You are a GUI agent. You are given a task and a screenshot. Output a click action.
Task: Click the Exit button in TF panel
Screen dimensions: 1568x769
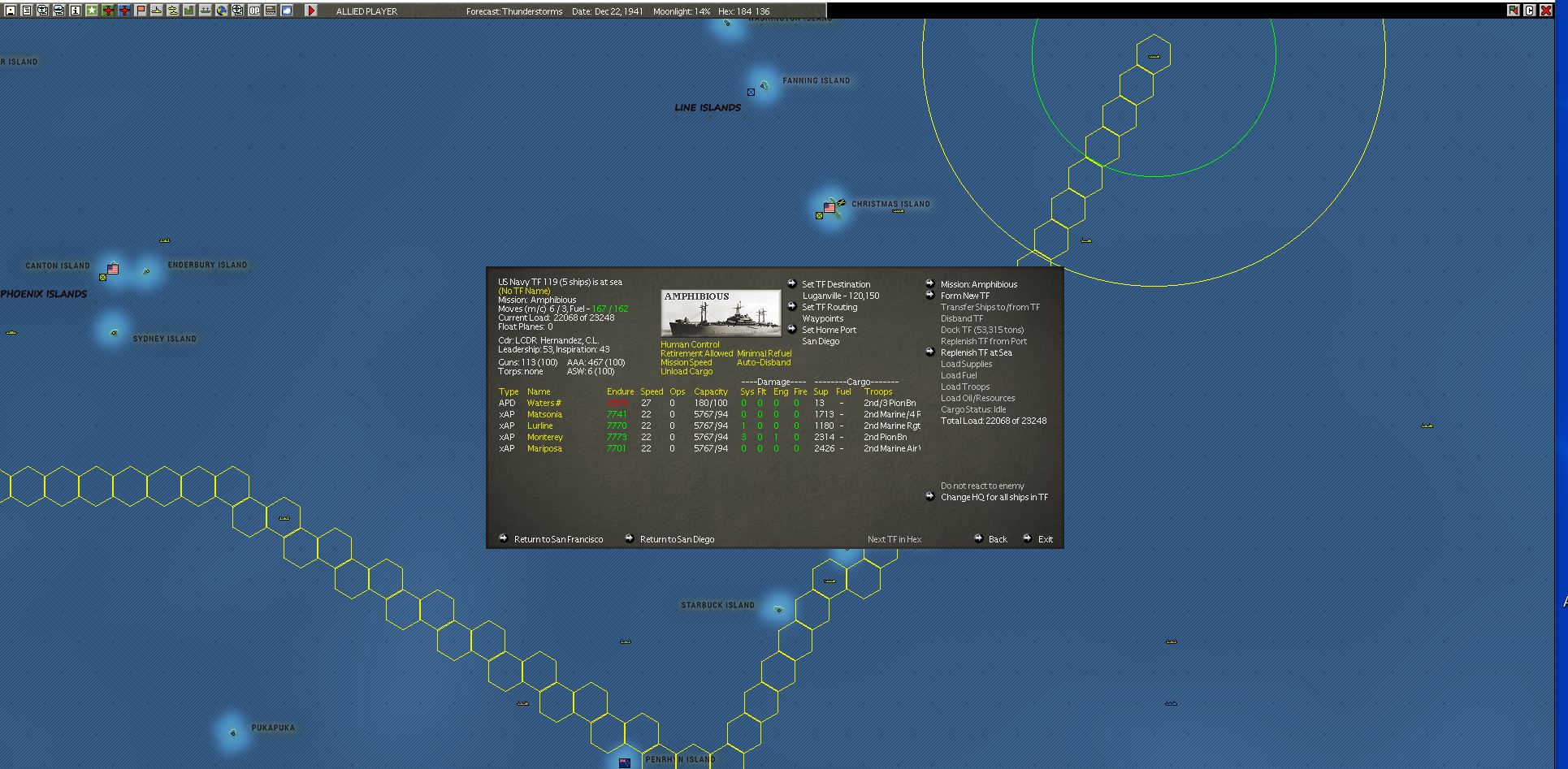click(x=1045, y=539)
